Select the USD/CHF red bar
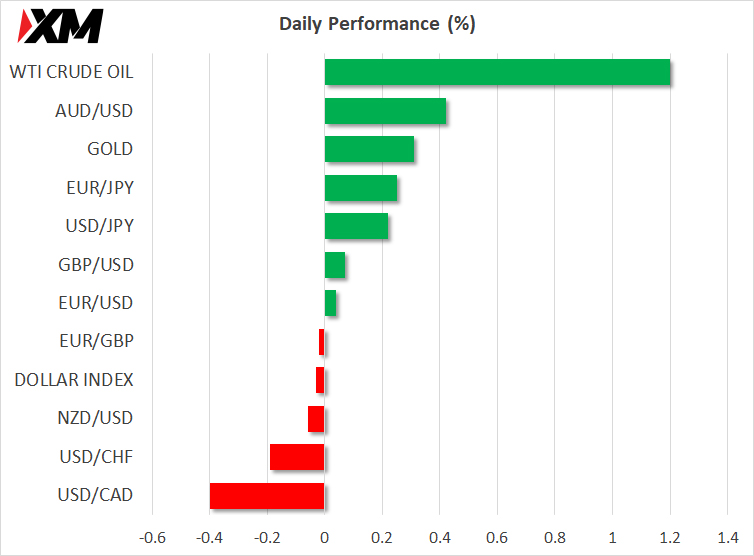754x556 pixels. point(297,457)
